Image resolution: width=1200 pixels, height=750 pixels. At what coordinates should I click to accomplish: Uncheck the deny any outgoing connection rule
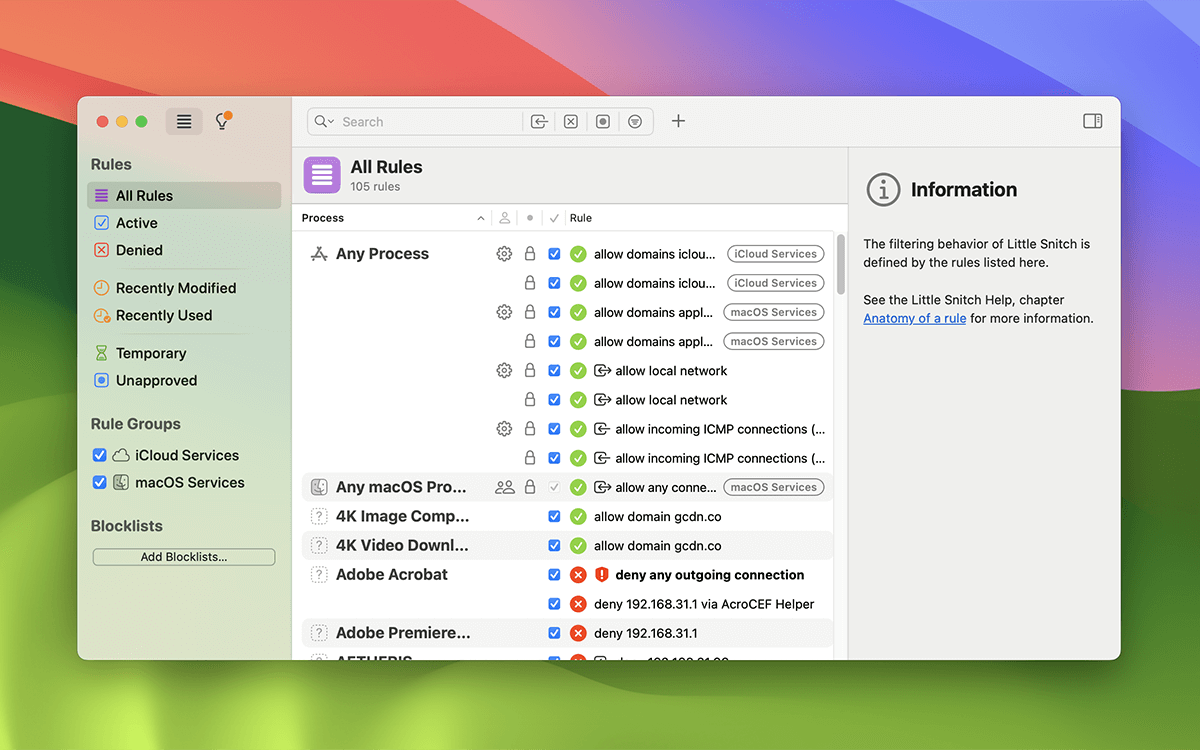pyautogui.click(x=554, y=575)
